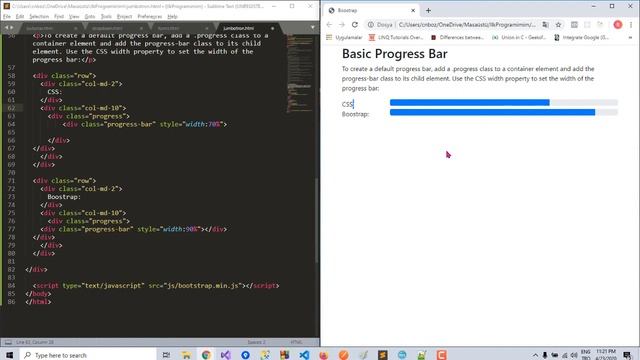
Task: Click the Basic Progress Bar heading
Action: click(395, 54)
